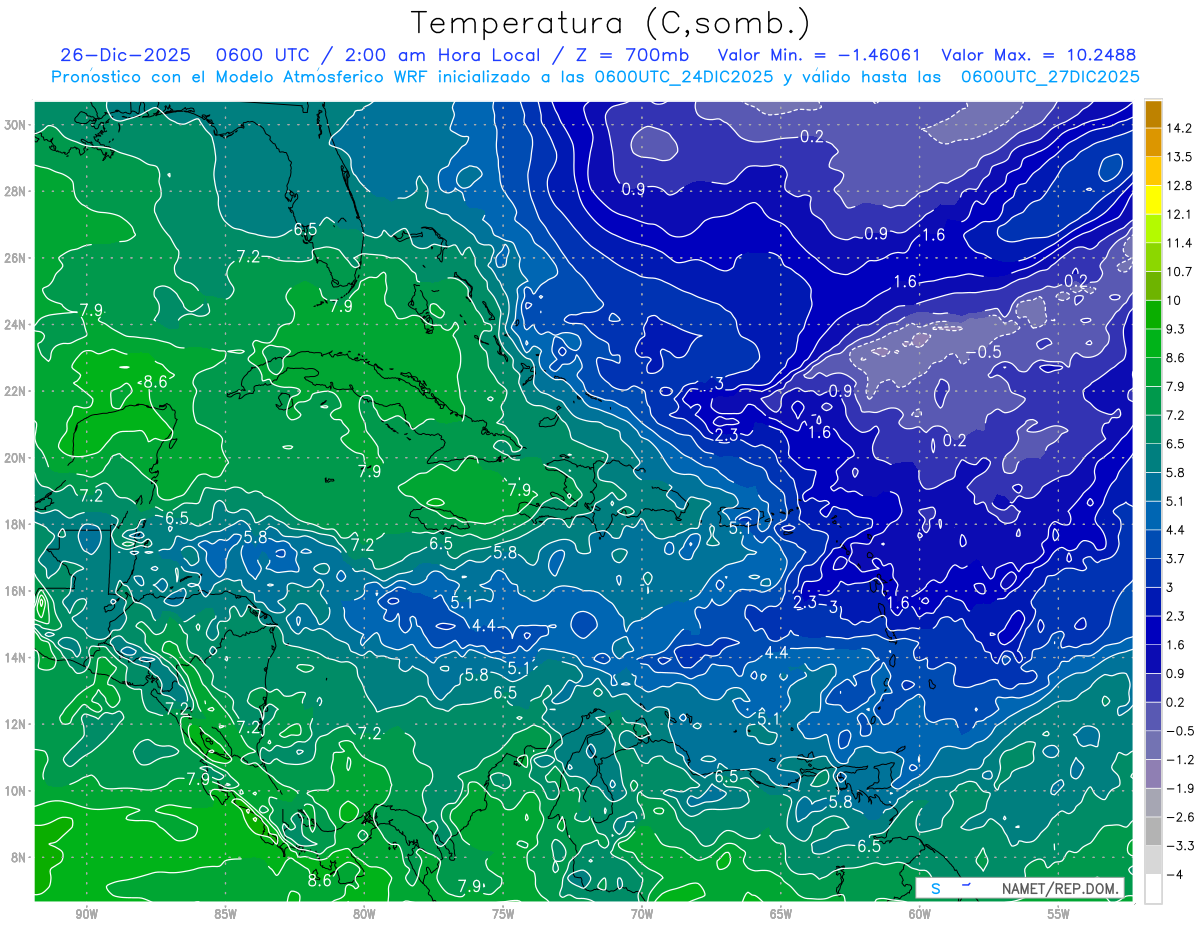The image size is (1200, 927).
Task: Click the '14N' latitude axis label
Action: click(15, 658)
